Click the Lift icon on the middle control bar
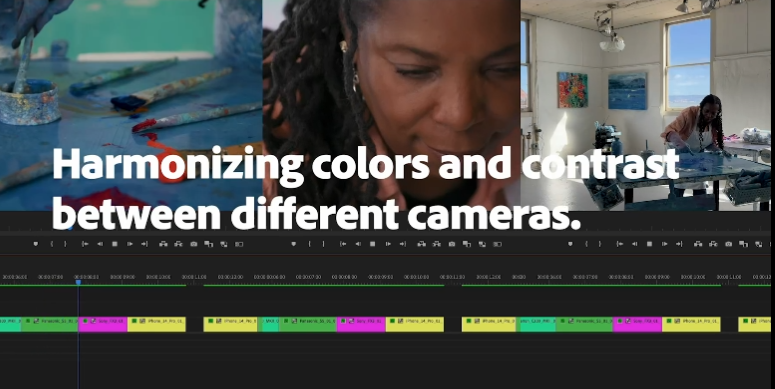 [x=422, y=244]
